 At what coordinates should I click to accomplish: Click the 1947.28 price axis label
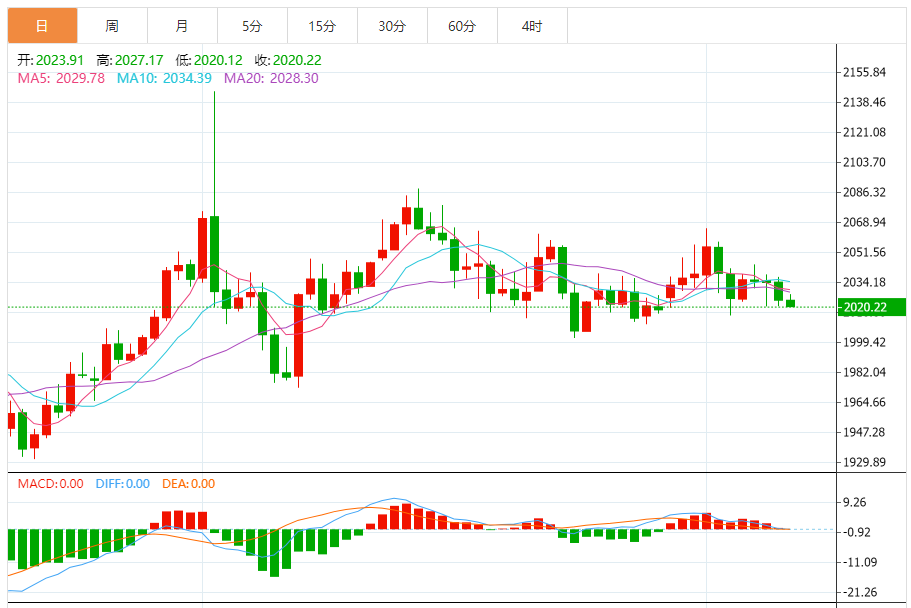point(865,432)
